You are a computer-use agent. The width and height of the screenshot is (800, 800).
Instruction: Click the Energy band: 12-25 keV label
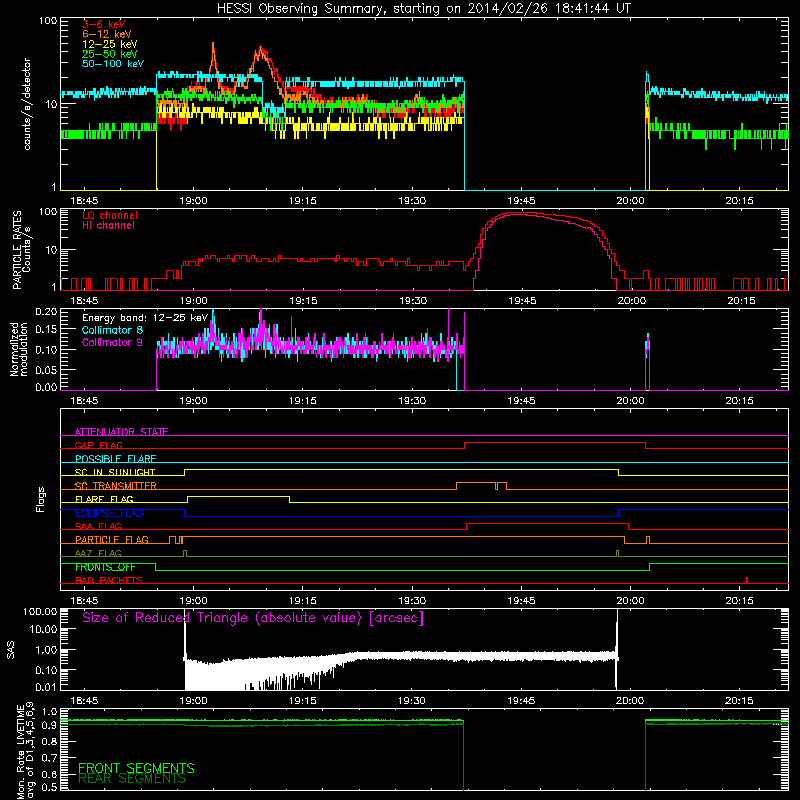pyautogui.click(x=145, y=318)
